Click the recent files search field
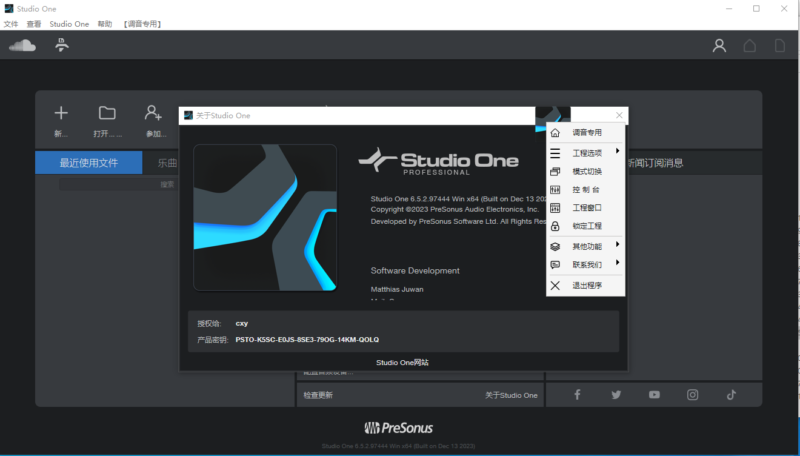 [x=118, y=184]
